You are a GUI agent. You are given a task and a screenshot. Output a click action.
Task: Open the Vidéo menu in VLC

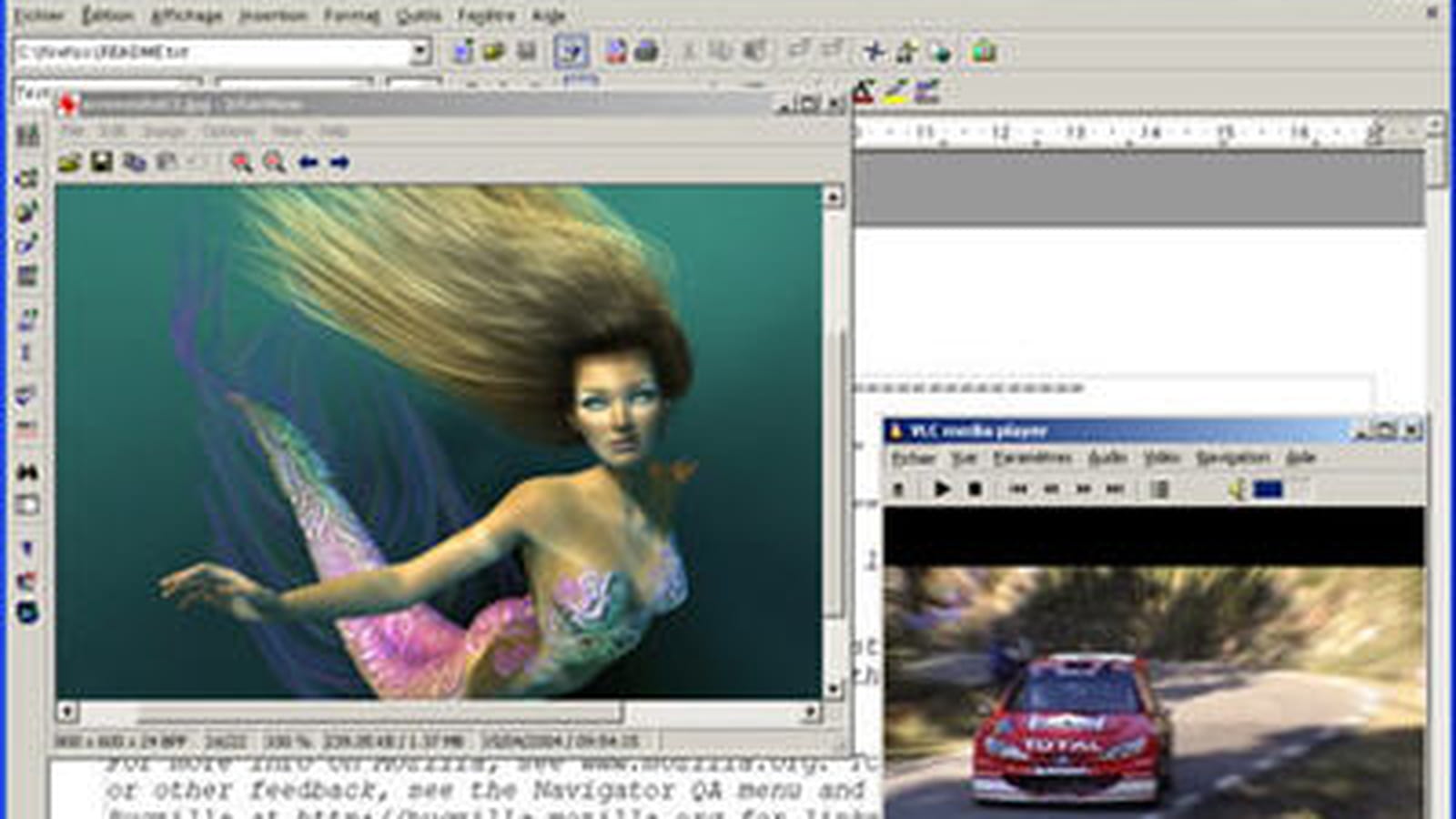[x=1161, y=458]
